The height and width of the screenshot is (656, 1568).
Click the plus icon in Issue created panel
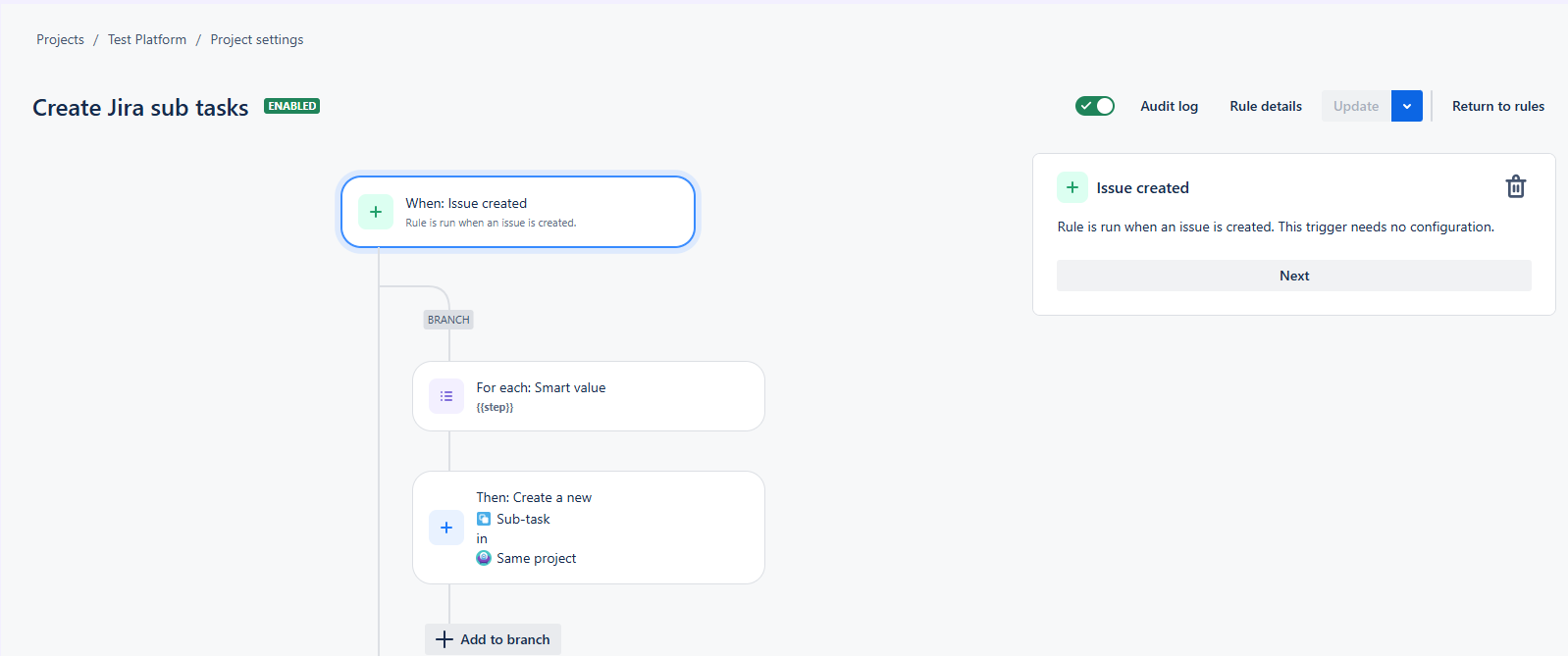pyautogui.click(x=1071, y=187)
